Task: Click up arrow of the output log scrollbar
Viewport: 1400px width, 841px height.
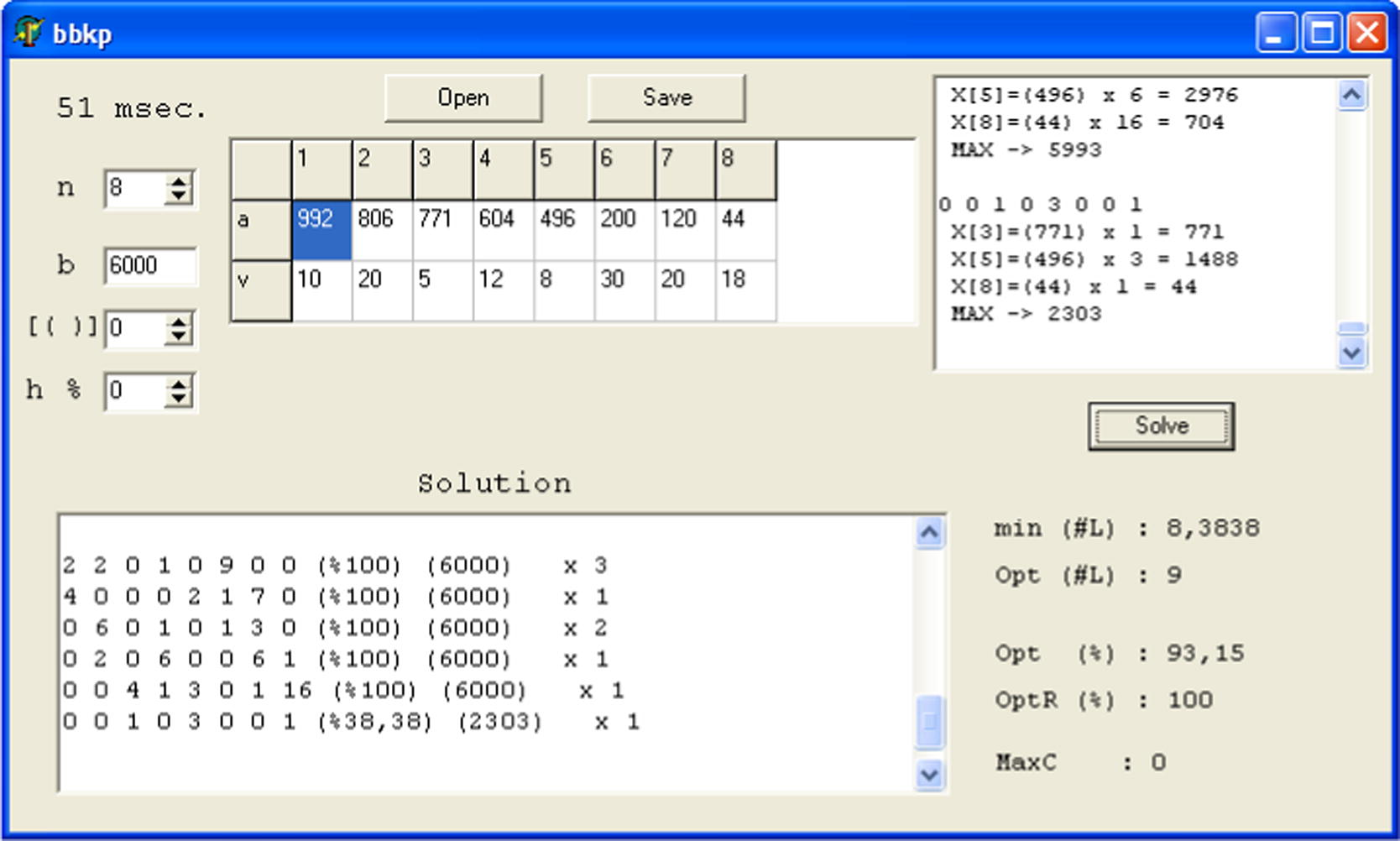Action: coord(1351,95)
